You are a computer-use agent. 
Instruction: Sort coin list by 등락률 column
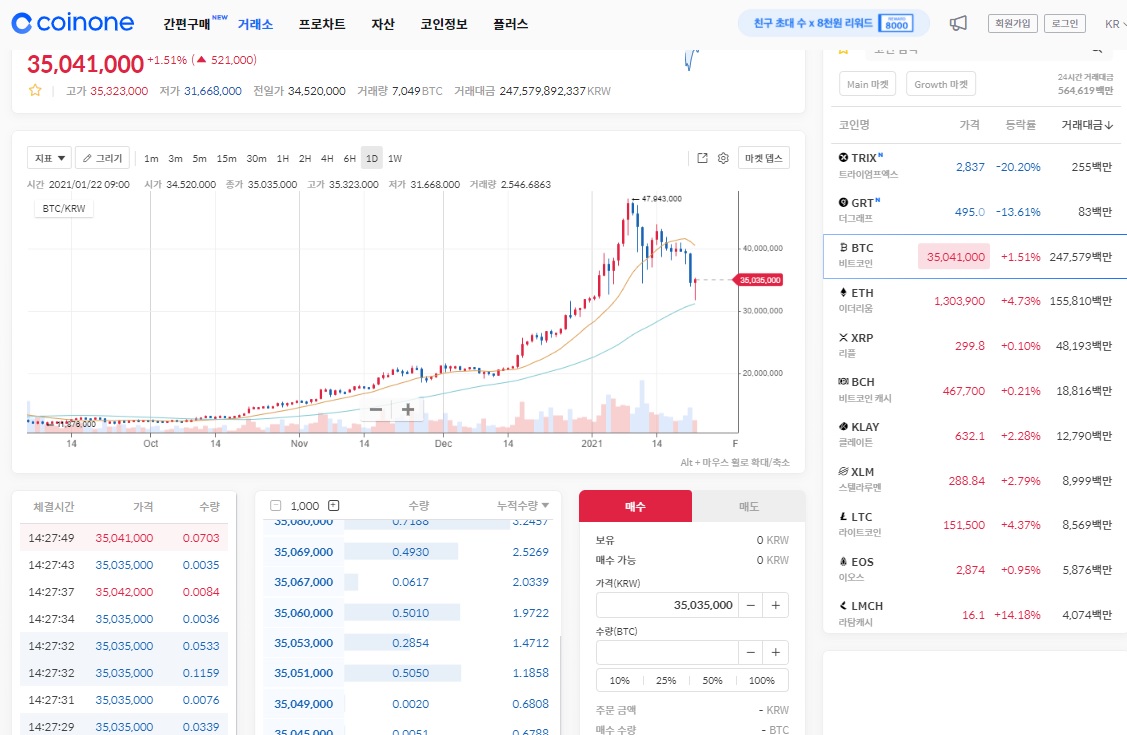click(1020, 125)
